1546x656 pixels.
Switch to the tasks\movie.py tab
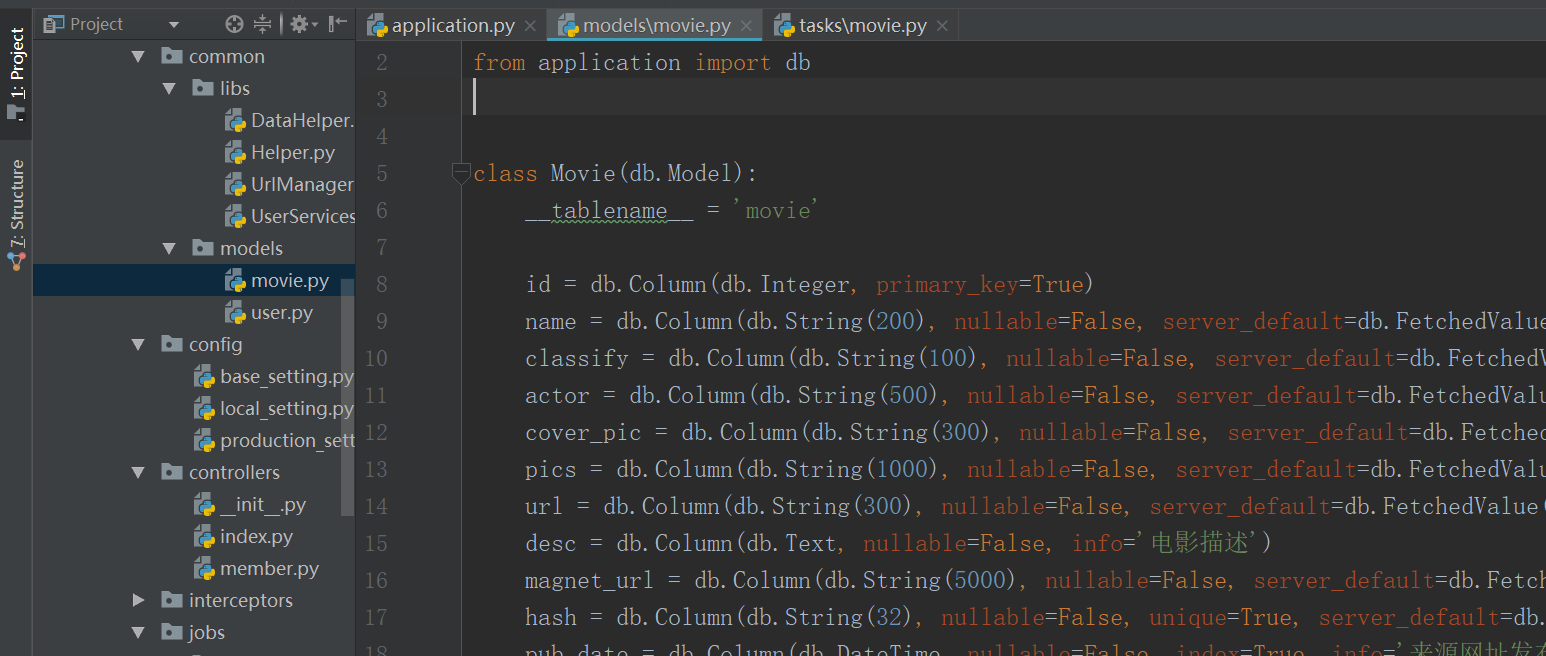click(x=862, y=25)
